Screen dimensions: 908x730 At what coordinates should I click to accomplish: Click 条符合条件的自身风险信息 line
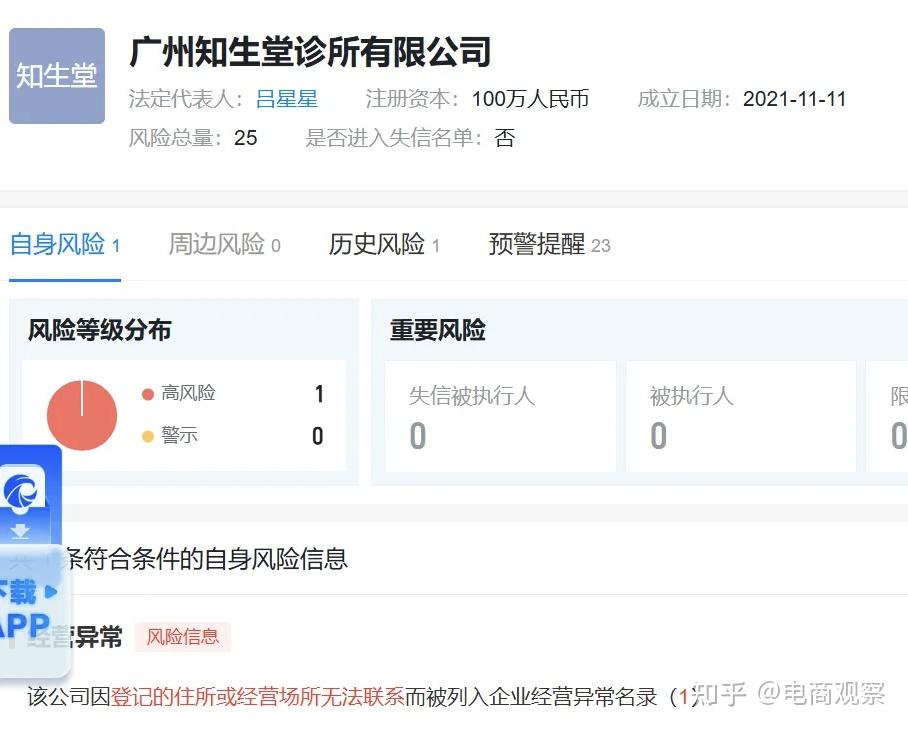point(207,559)
